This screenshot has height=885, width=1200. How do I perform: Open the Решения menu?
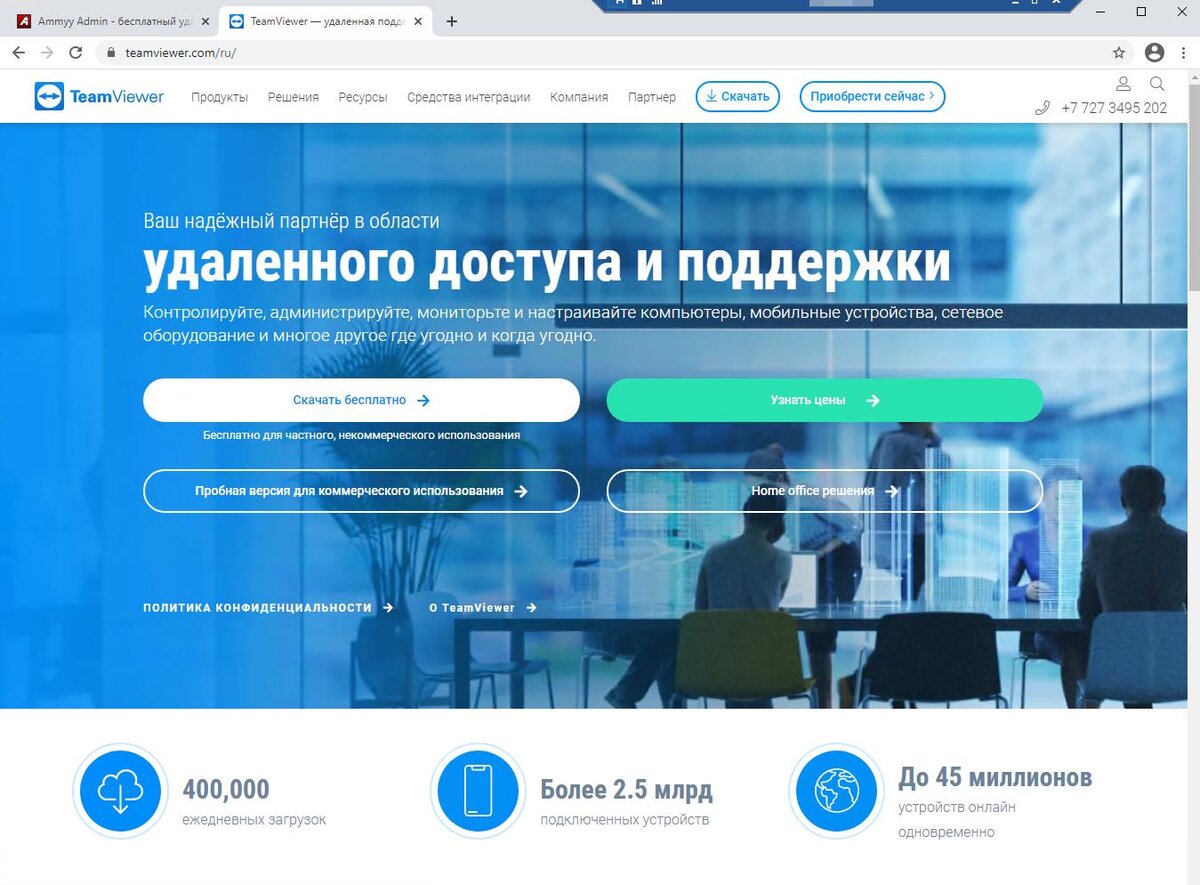pyautogui.click(x=293, y=97)
